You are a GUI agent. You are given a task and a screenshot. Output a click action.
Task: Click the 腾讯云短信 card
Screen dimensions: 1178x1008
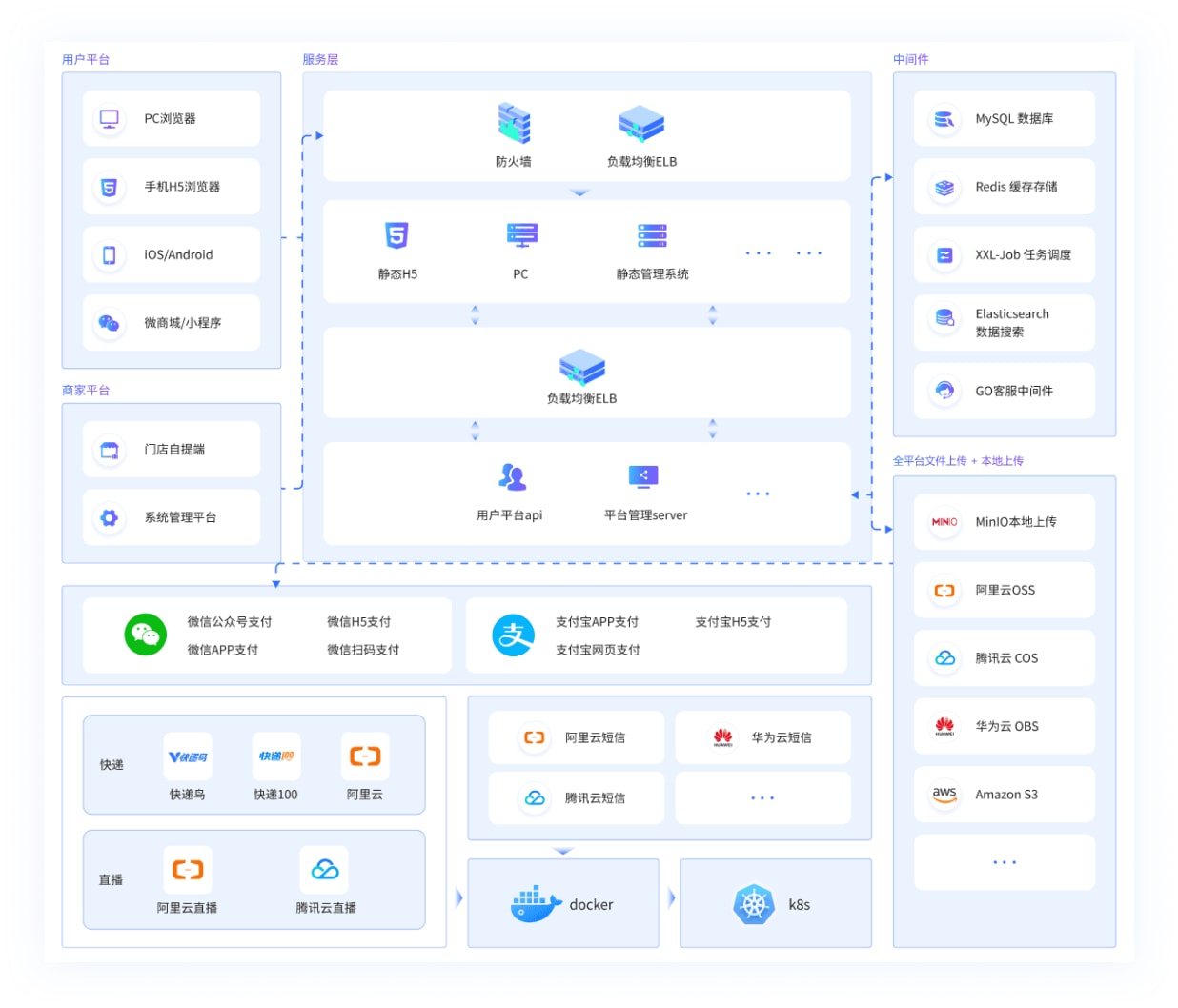pos(577,798)
